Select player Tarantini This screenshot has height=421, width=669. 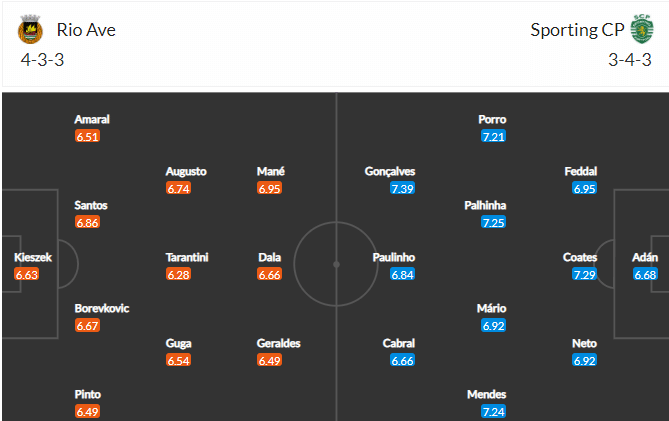point(187,257)
